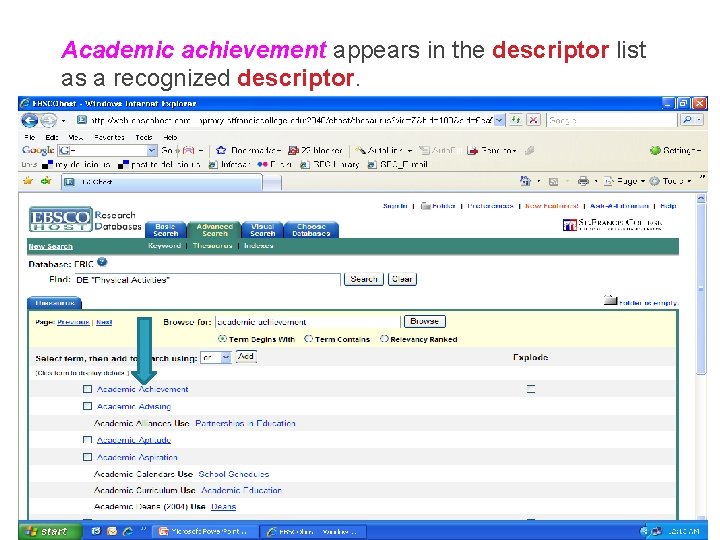This screenshot has height=540, width=720.
Task: Open the Partnerships in Education link
Action: [245, 423]
